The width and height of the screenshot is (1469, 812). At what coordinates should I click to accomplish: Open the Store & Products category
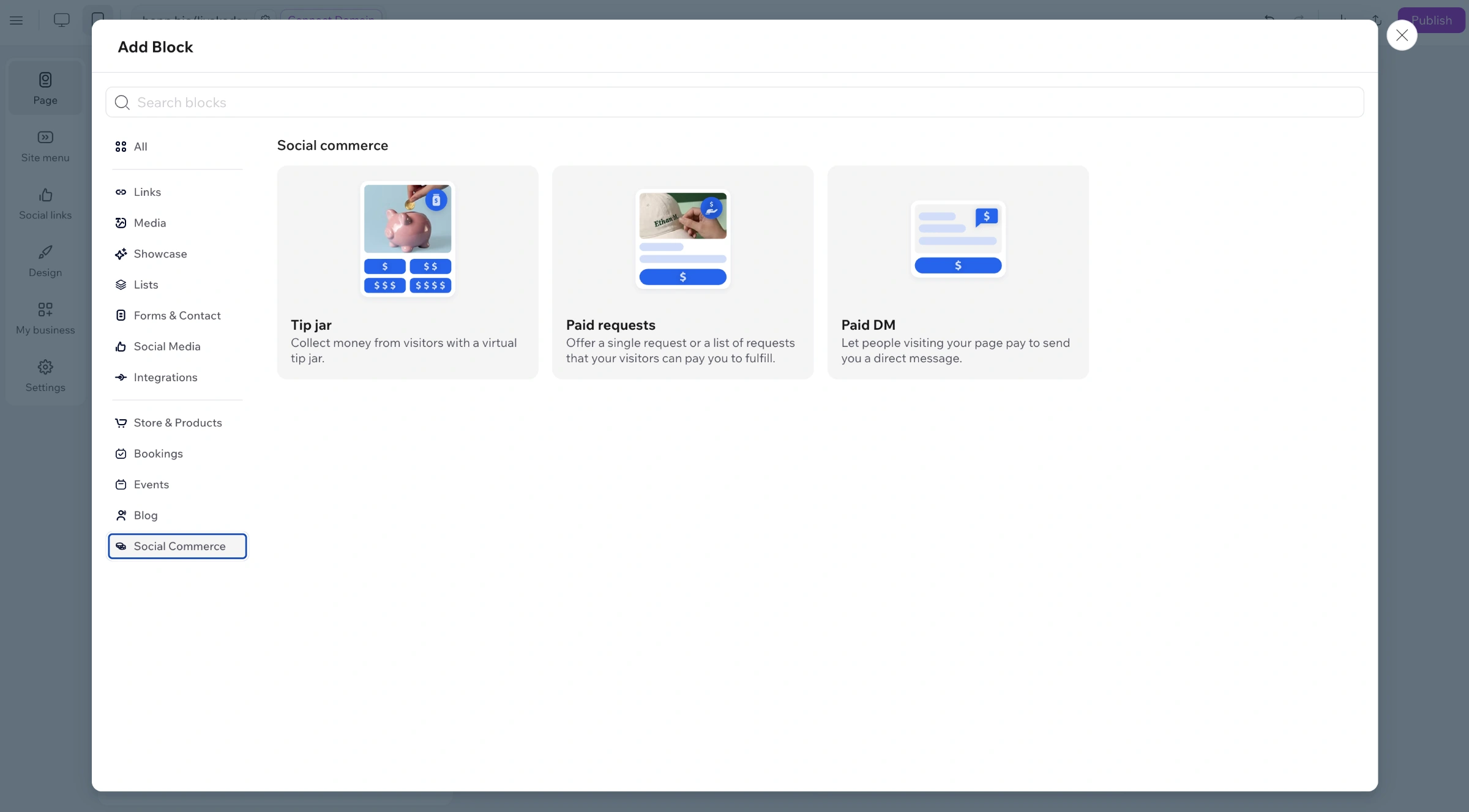tap(178, 423)
